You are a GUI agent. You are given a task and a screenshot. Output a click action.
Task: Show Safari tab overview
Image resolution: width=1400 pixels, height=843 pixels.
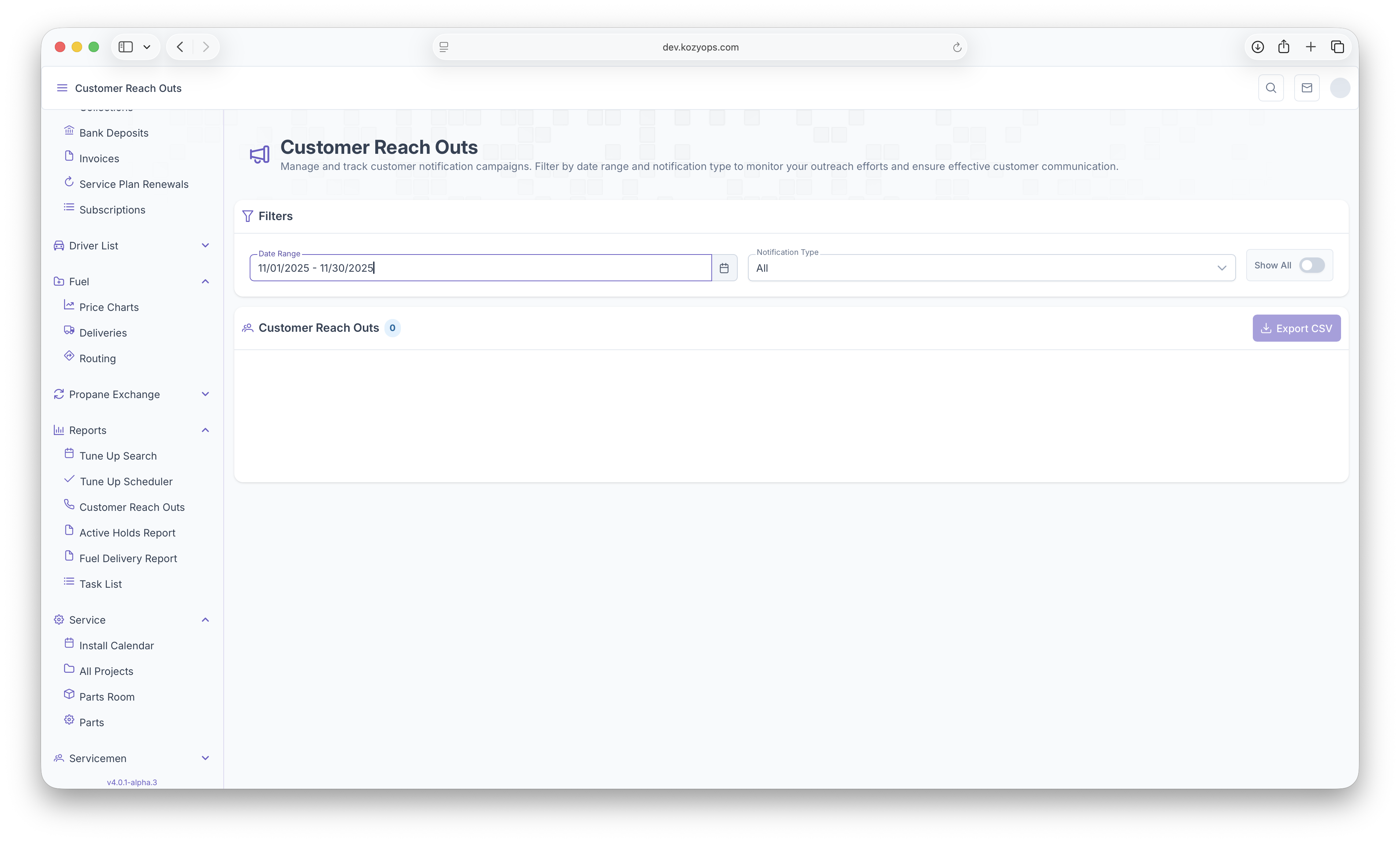[1337, 47]
